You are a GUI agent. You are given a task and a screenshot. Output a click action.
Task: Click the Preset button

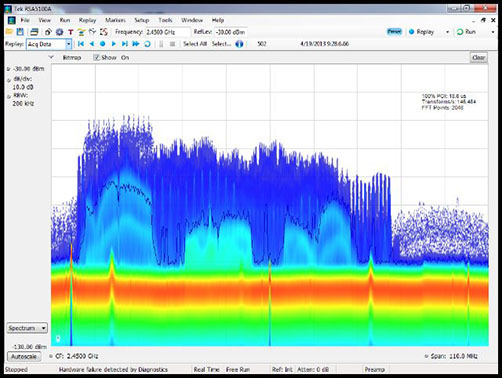[394, 32]
